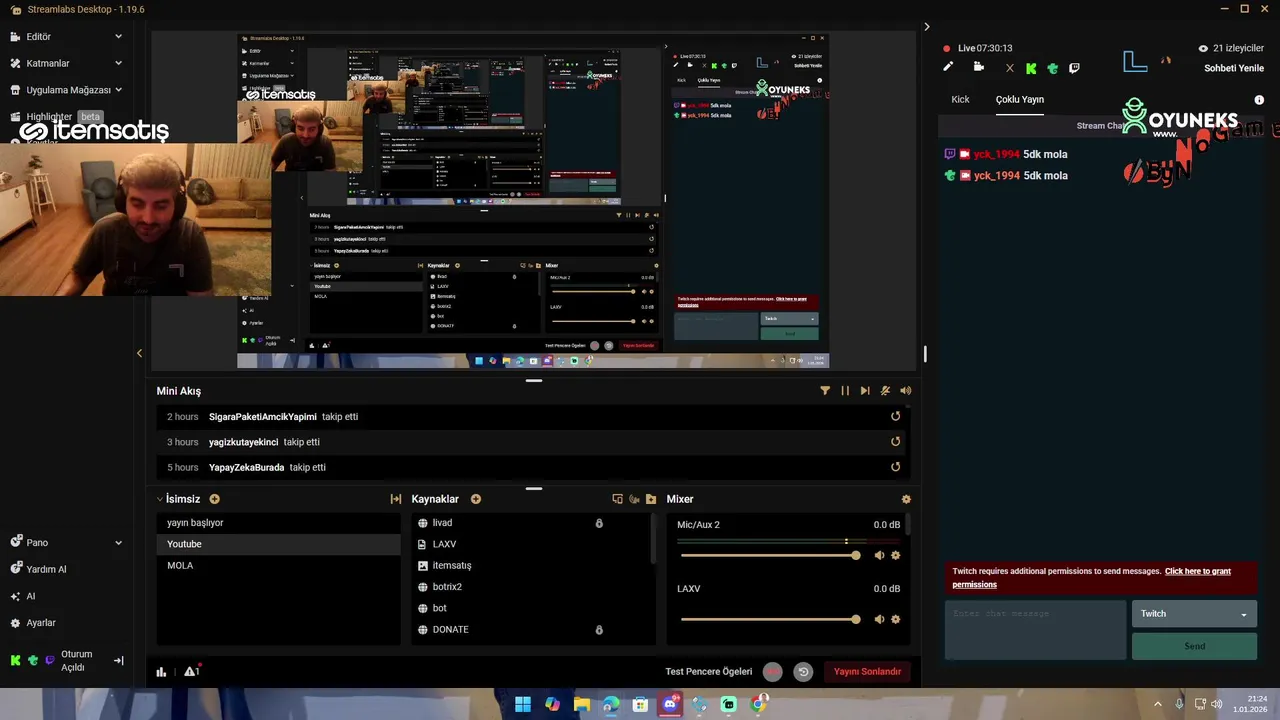Screen dimensions: 1280x720
Task: Mute the Mic/Aux 2 audio channel
Action: (879, 555)
